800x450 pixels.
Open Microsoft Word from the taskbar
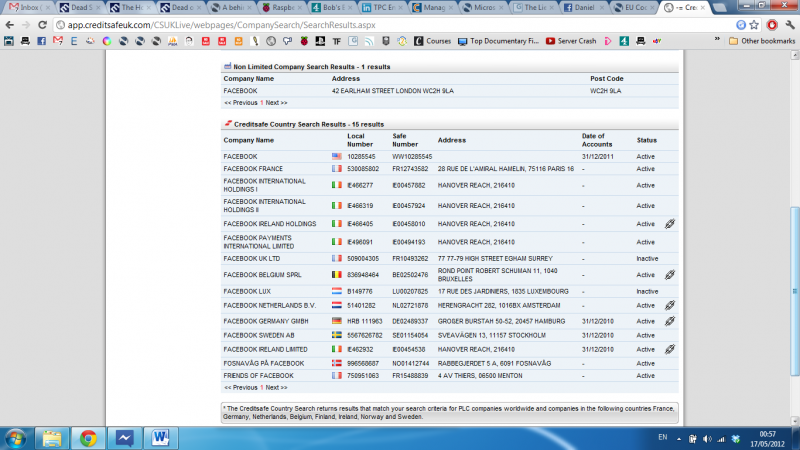tap(160, 438)
